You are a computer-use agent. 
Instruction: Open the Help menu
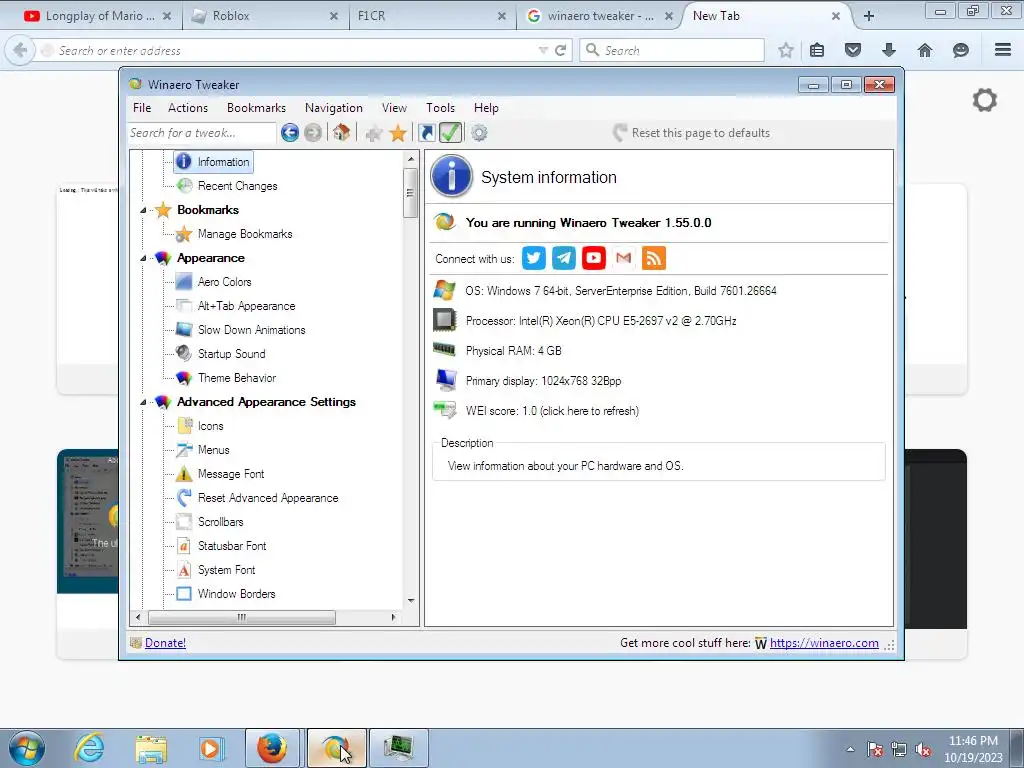coord(486,108)
